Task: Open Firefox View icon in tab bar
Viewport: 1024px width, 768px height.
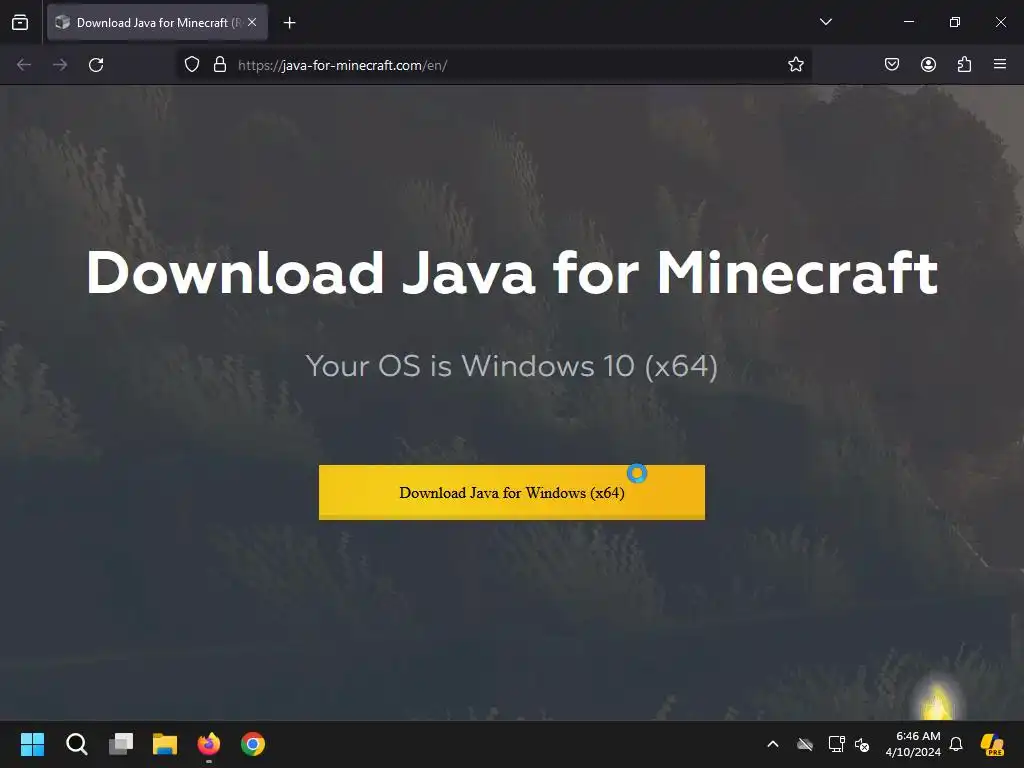Action: [x=20, y=22]
